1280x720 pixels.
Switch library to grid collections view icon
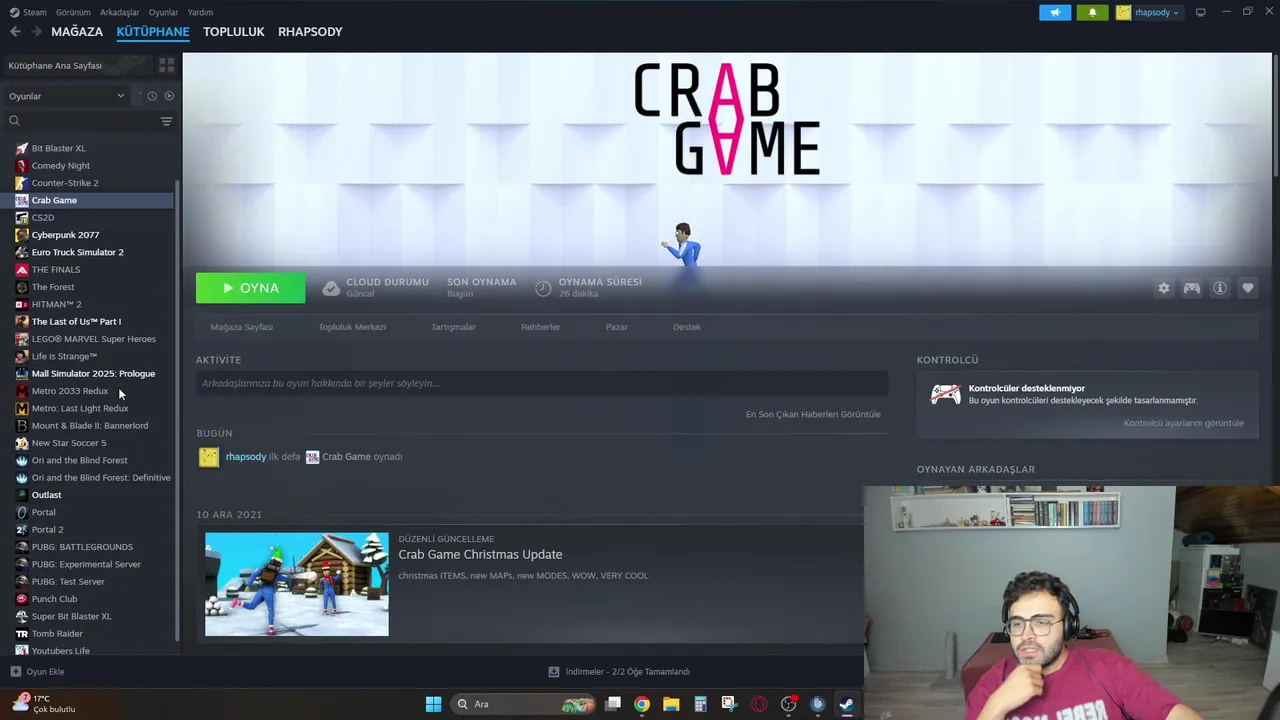point(166,65)
